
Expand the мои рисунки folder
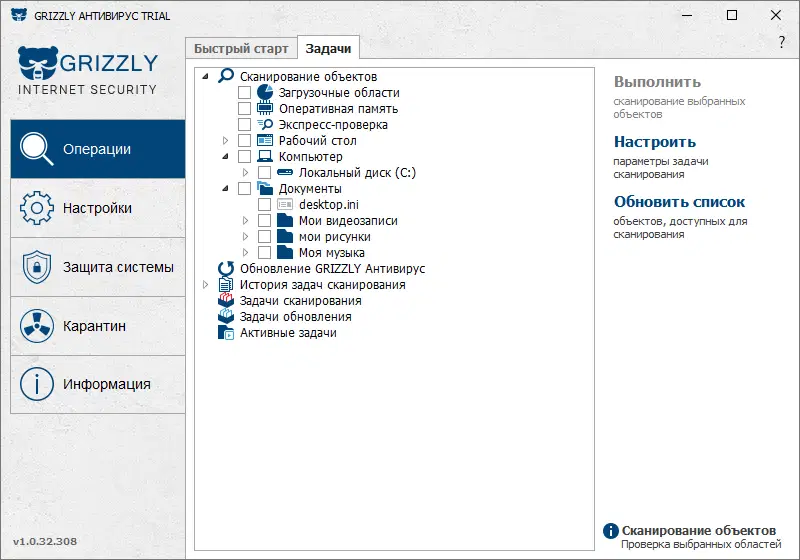coord(245,236)
